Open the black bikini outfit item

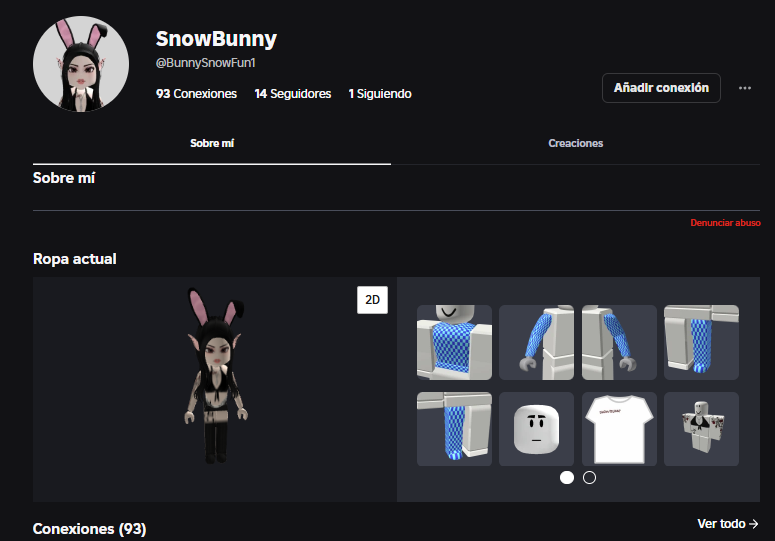pyautogui.click(x=701, y=429)
